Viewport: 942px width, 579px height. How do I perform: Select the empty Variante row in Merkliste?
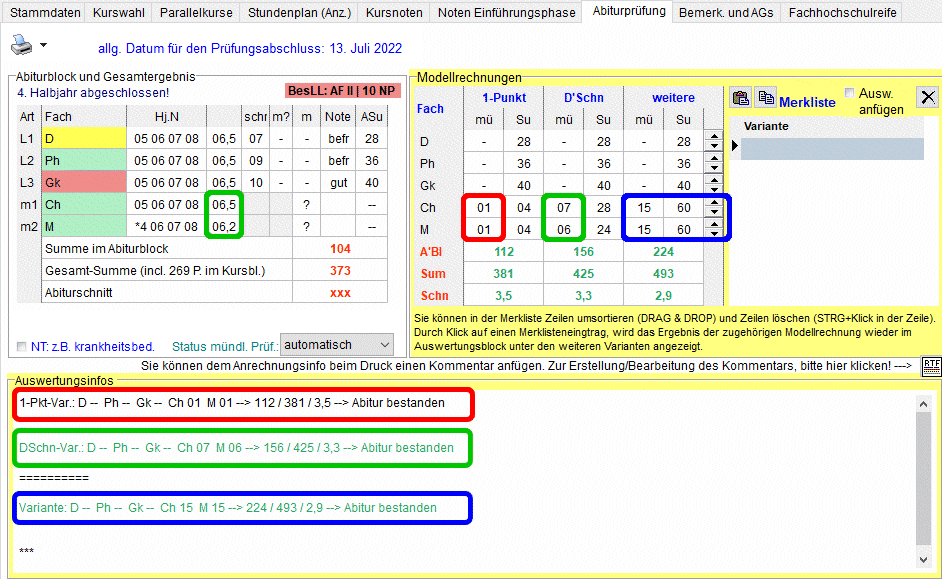pyautogui.click(x=832, y=149)
